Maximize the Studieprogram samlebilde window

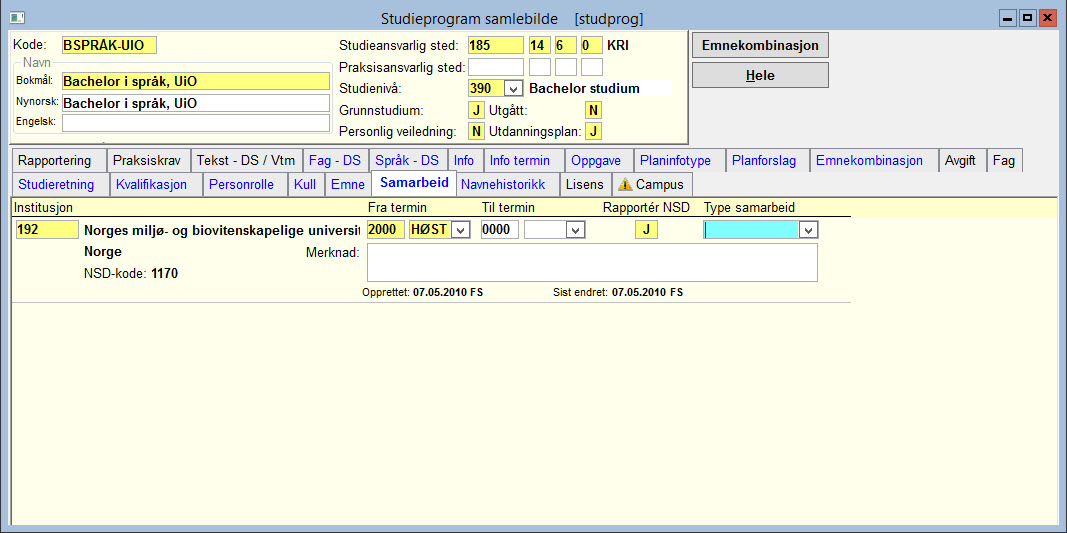[x=1028, y=18]
